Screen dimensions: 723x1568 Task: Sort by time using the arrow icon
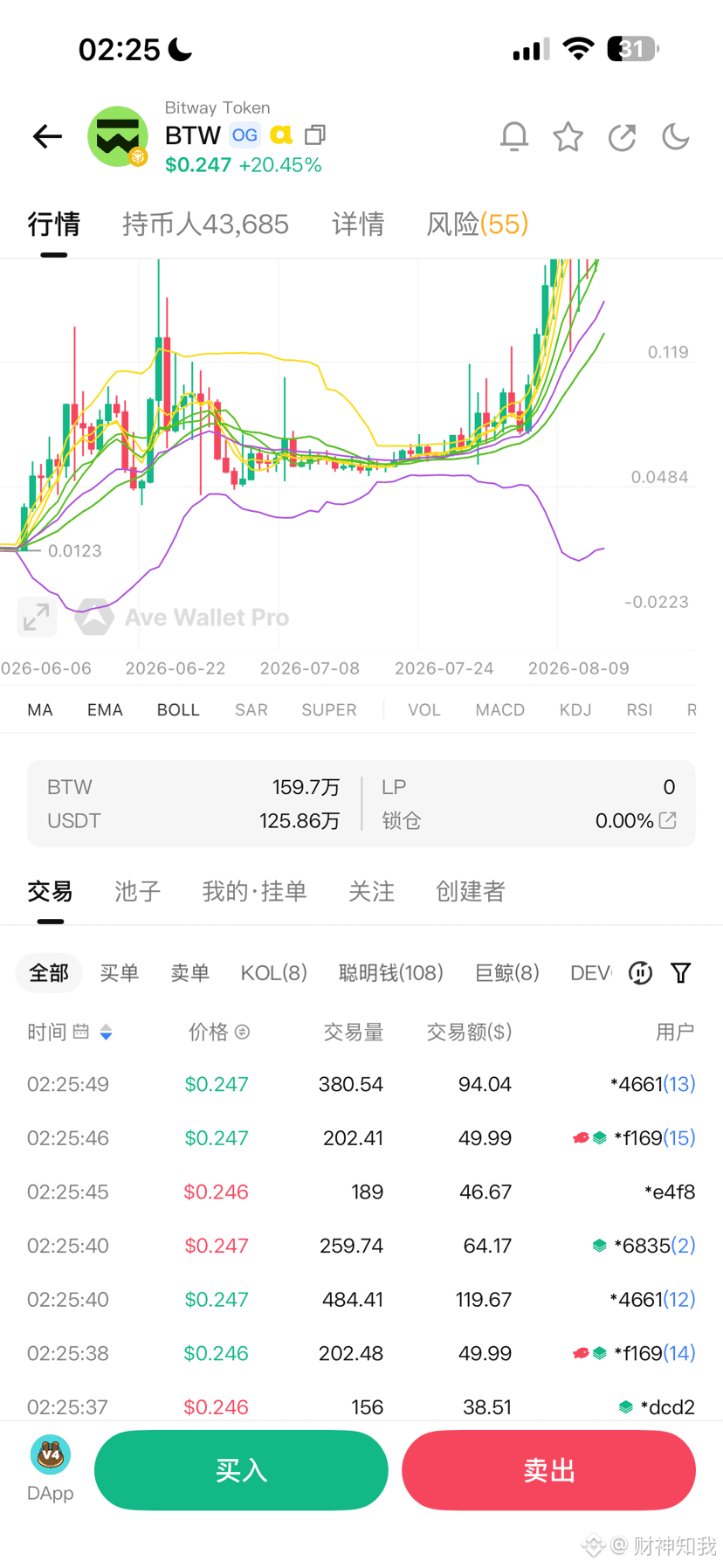pyautogui.click(x=106, y=1032)
